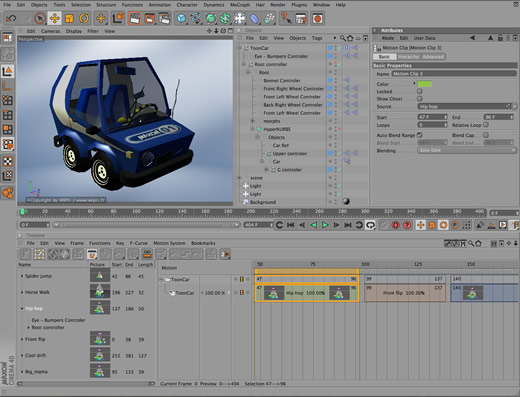Viewport: 520px width, 397px height.
Task: Select the Hip hop motion clip
Action: pyautogui.click(x=307, y=293)
